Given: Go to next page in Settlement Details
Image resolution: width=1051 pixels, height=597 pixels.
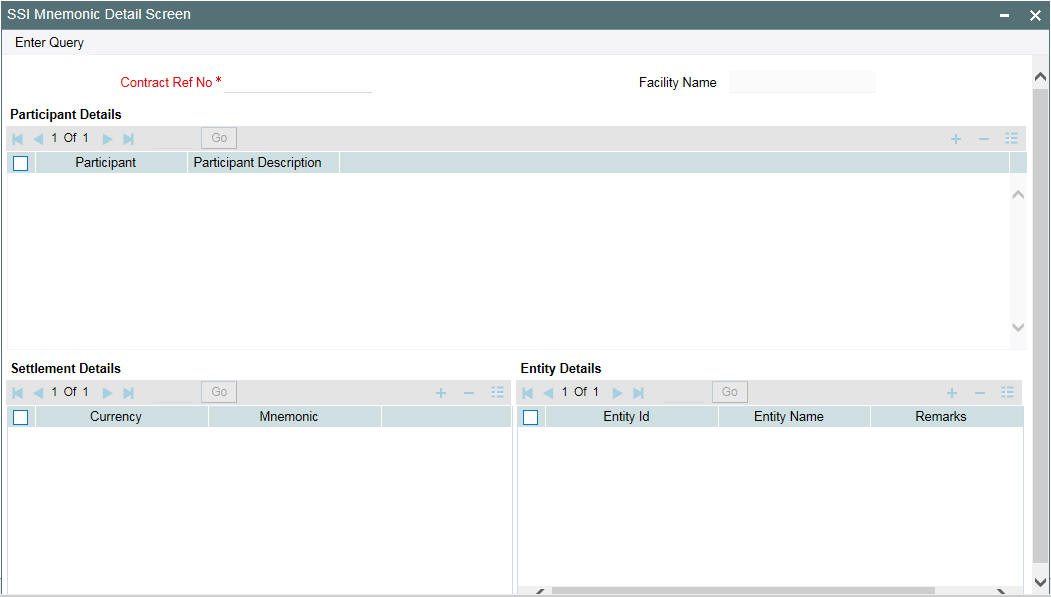Looking at the screenshot, I should coord(107,393).
